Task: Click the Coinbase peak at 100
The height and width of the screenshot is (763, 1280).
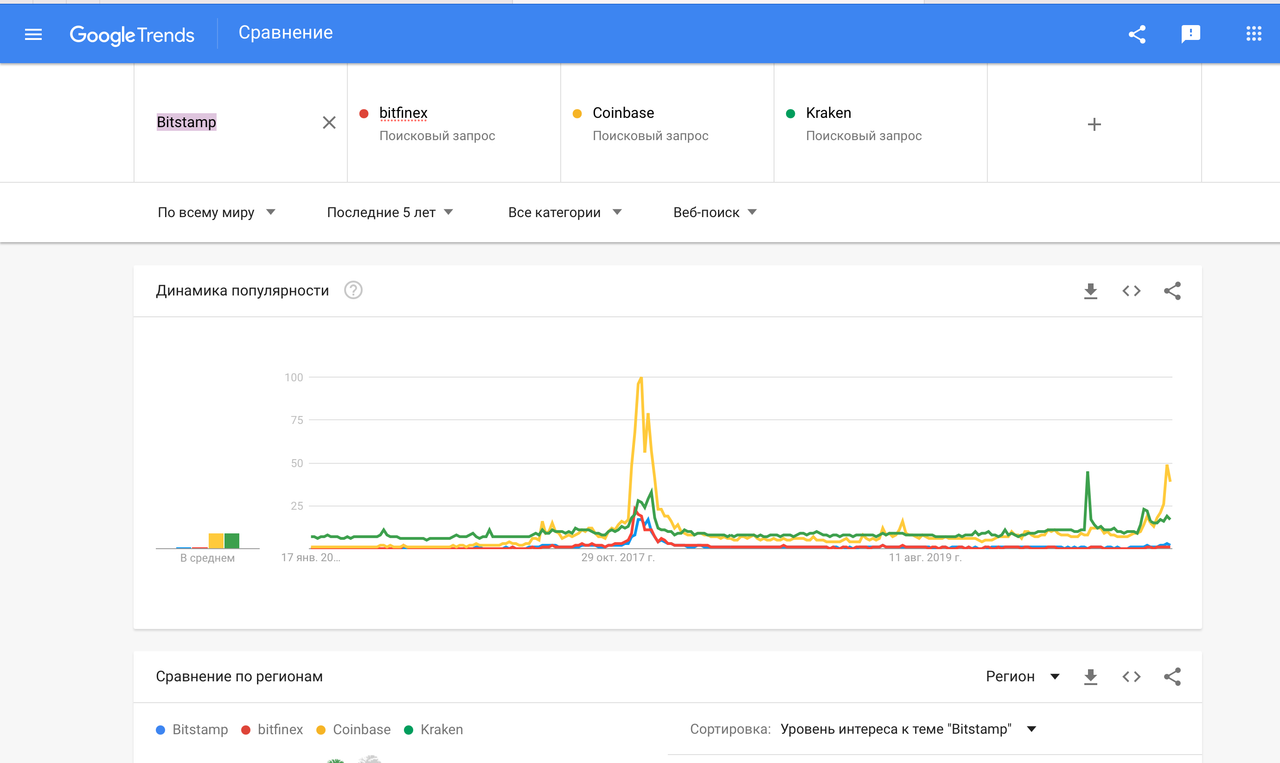Action: [640, 378]
